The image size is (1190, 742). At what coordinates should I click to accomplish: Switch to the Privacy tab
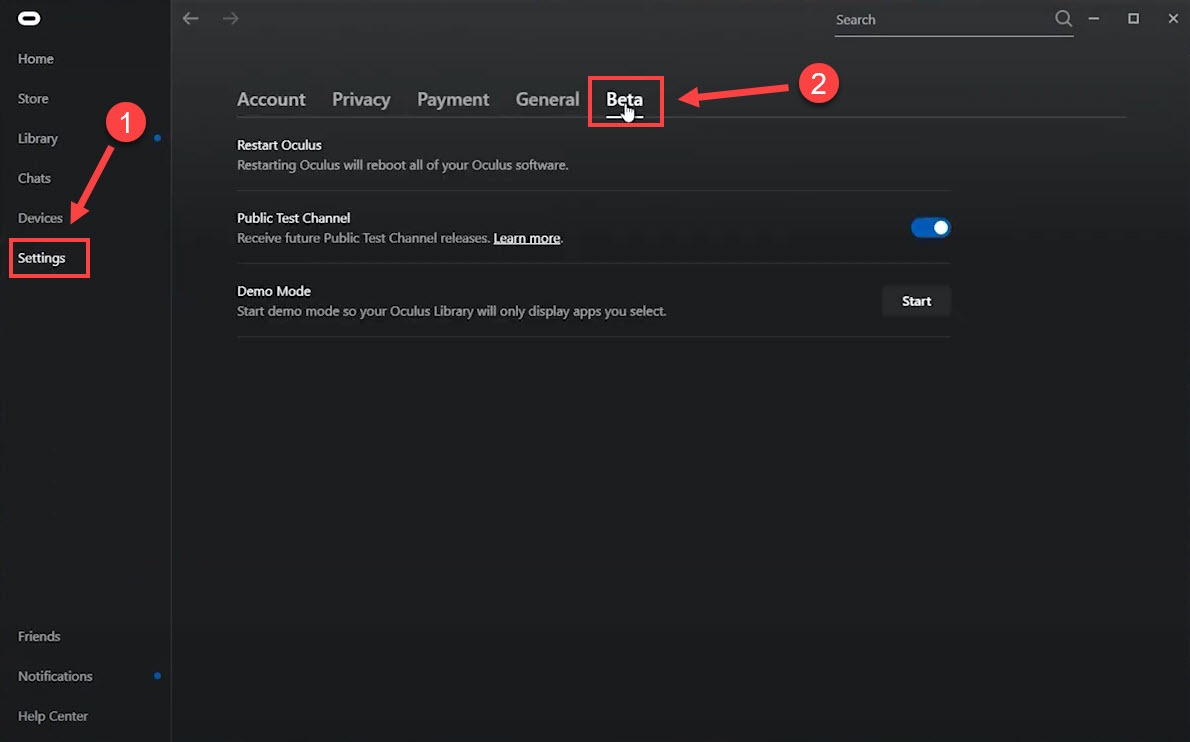point(361,99)
